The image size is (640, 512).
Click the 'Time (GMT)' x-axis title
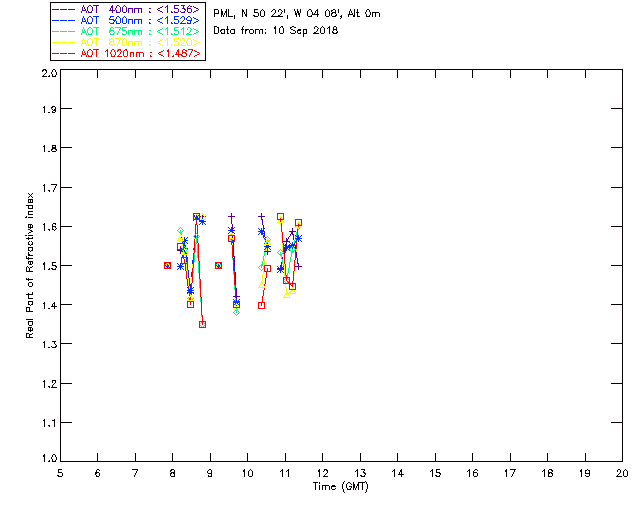341,487
